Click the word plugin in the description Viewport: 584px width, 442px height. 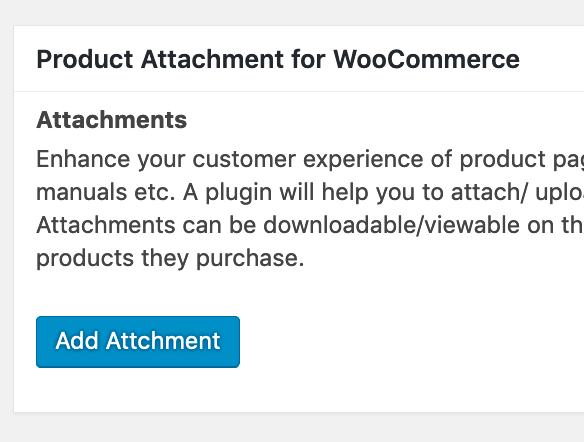[239, 194]
